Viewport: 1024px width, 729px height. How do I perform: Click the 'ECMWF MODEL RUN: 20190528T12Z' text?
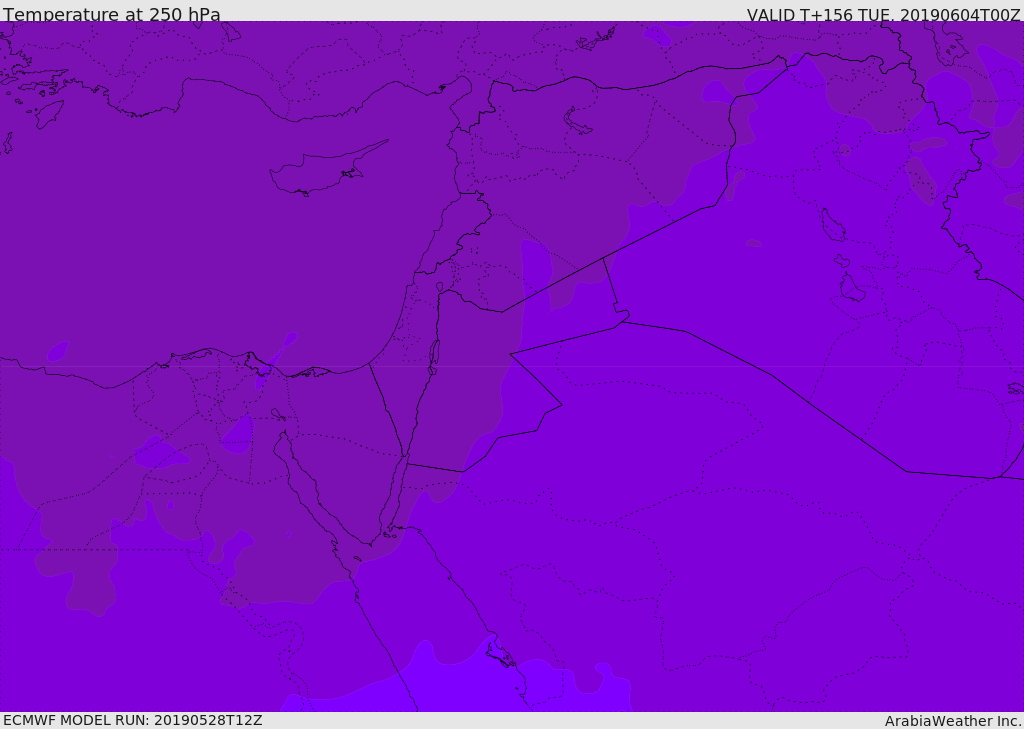[133, 720]
